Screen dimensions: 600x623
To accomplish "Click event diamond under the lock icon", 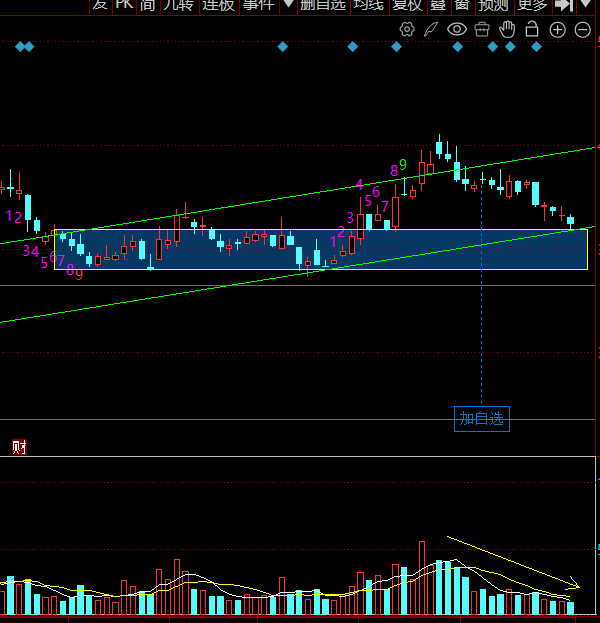I will pos(536,47).
